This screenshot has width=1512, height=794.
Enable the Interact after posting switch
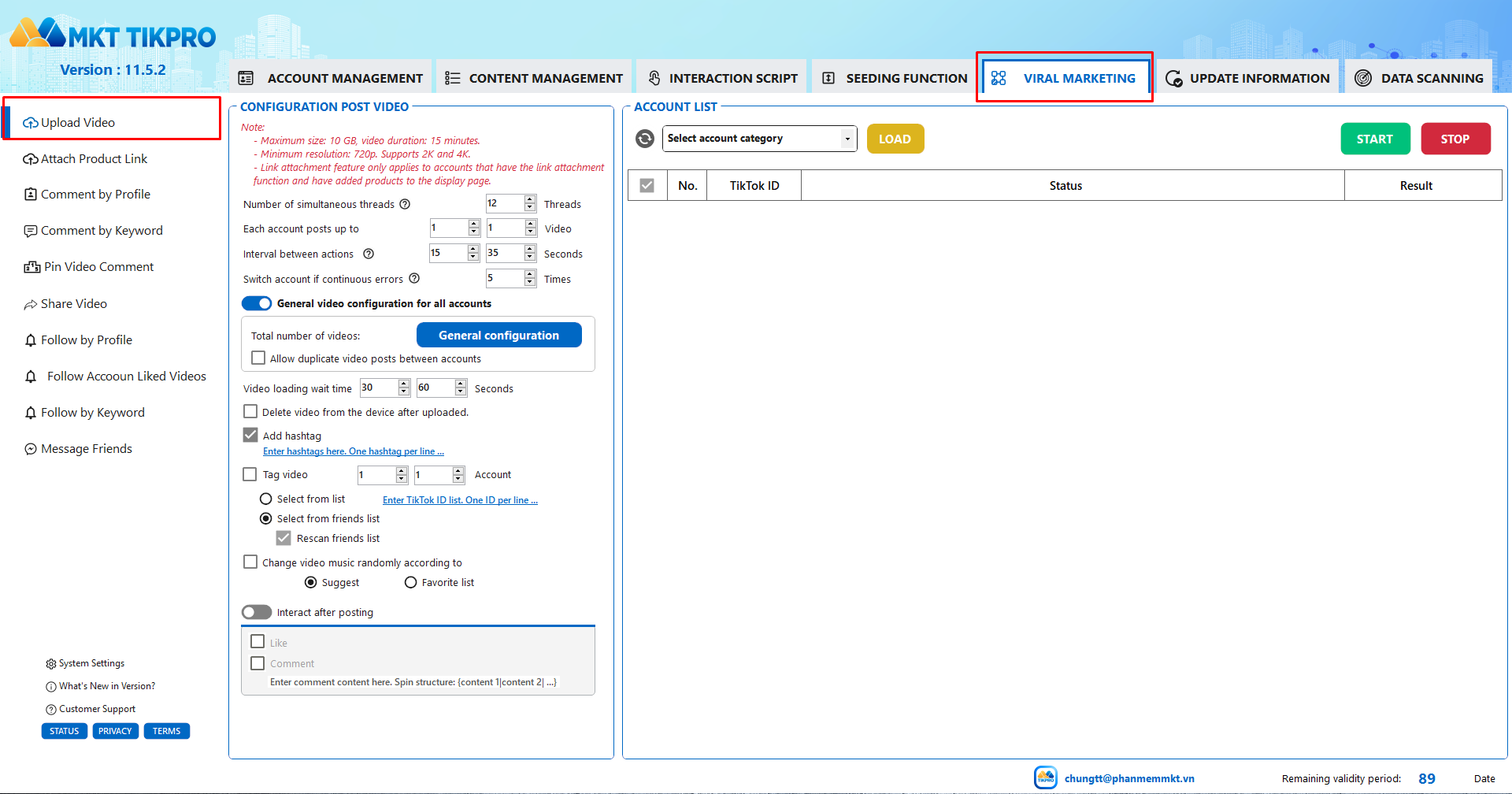click(x=257, y=612)
